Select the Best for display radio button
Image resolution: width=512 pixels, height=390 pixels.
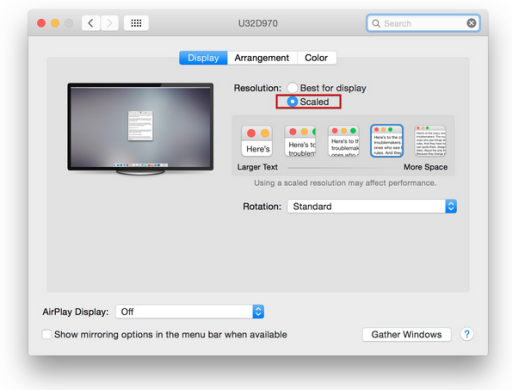292,88
